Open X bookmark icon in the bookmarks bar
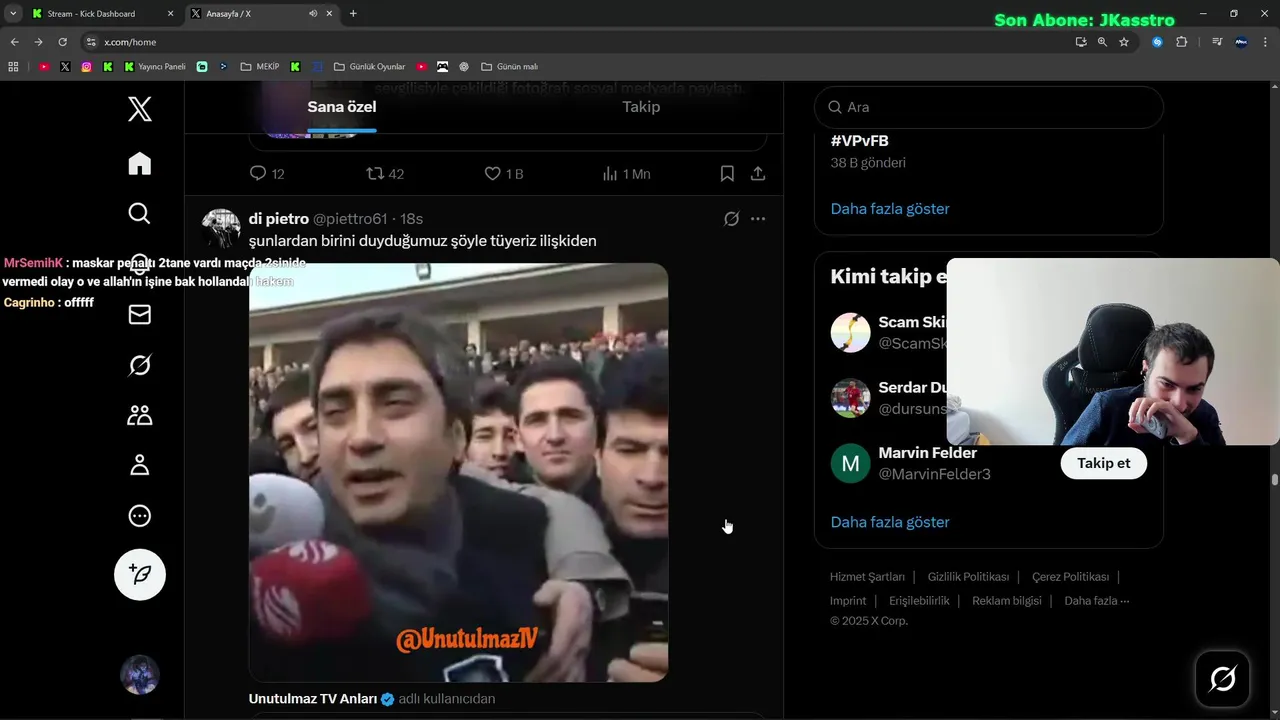 tap(65, 67)
